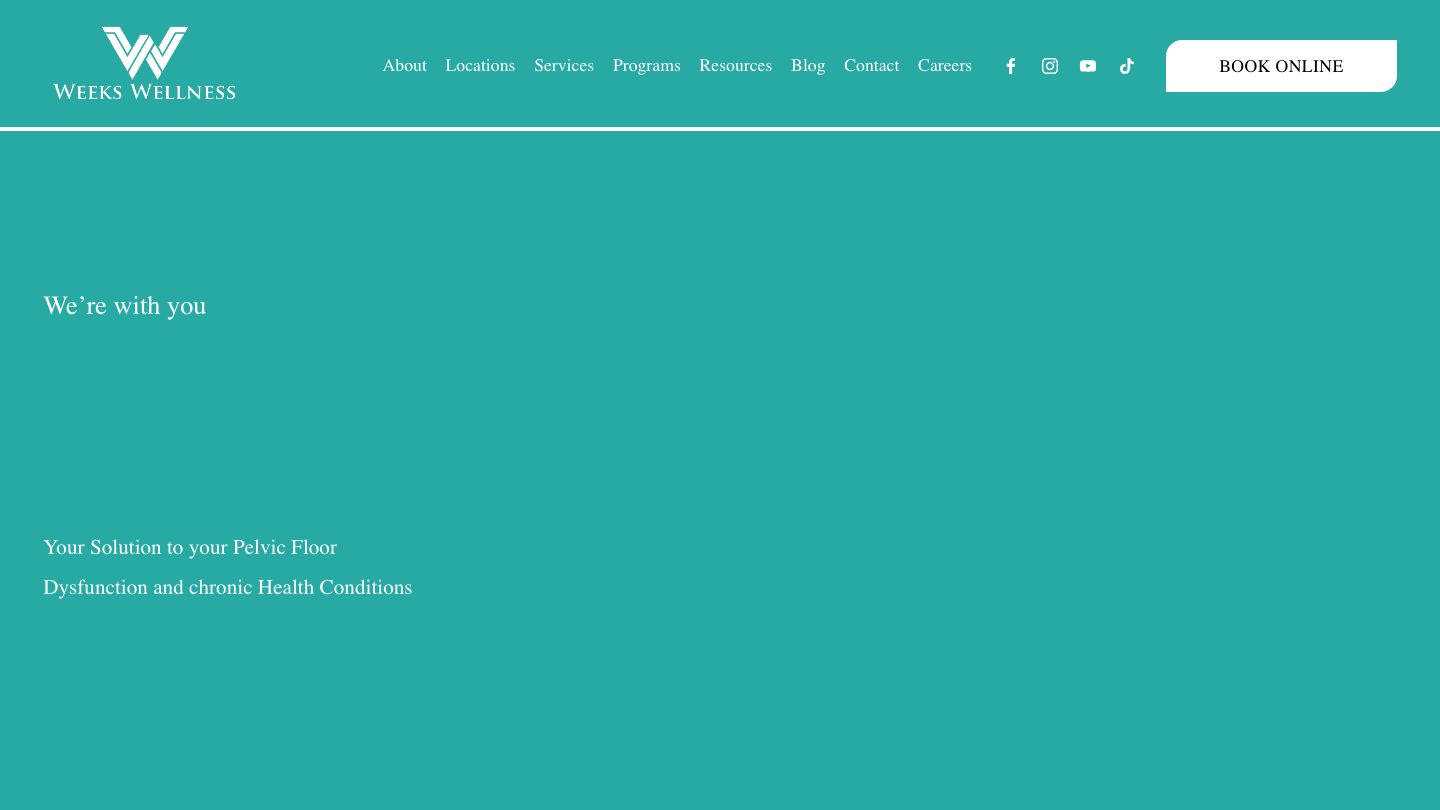Open the Facebook social icon

pyautogui.click(x=1010, y=66)
